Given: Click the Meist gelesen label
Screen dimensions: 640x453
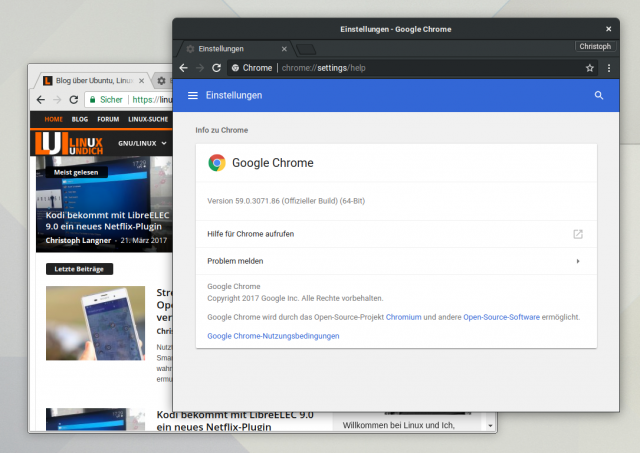Looking at the screenshot, I should click(x=76, y=172).
